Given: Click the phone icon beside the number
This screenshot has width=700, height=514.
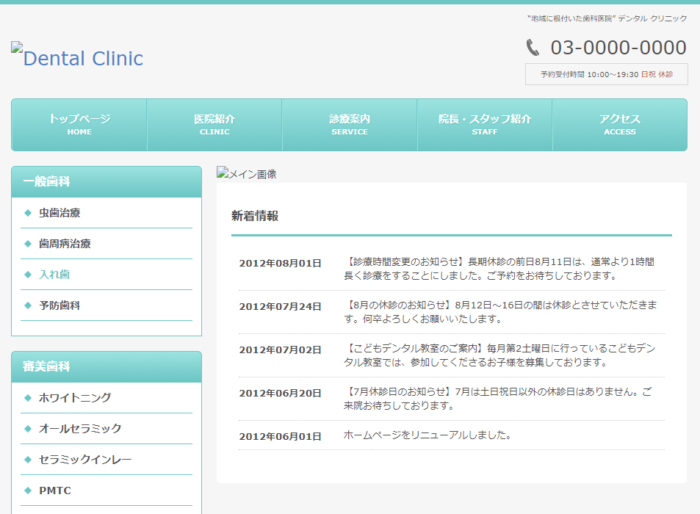Looking at the screenshot, I should point(533,47).
